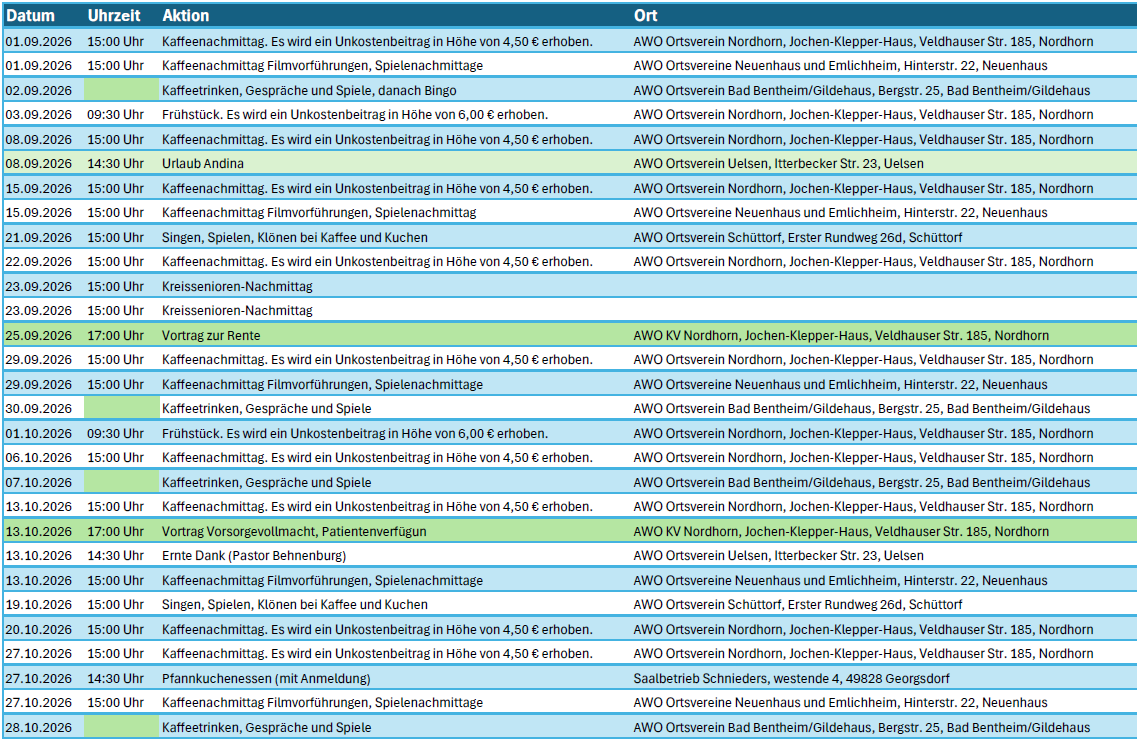Select the empty green time cell for 02.09.2026
The width and height of the screenshot is (1140, 742).
[x=120, y=90]
